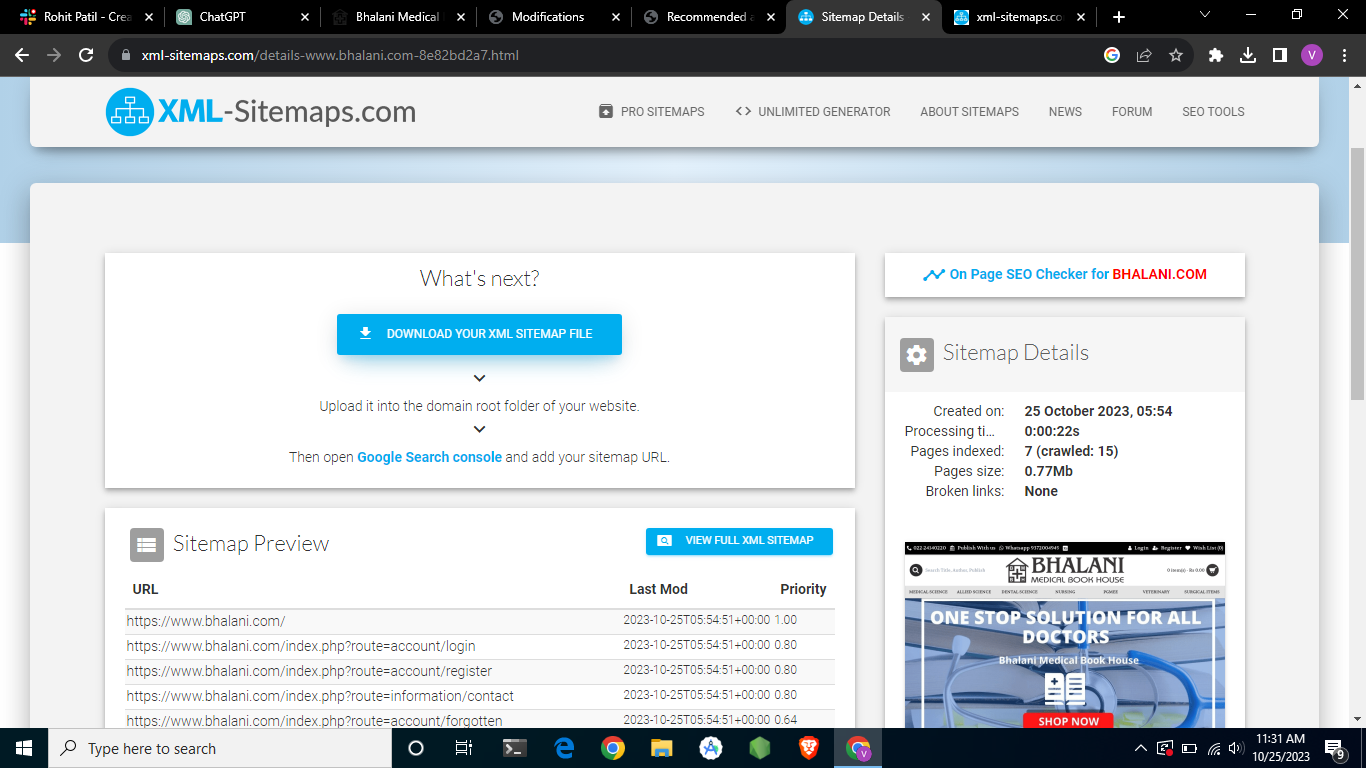The width and height of the screenshot is (1366, 768).
Task: Switch to Recommended tab
Action: click(708, 17)
